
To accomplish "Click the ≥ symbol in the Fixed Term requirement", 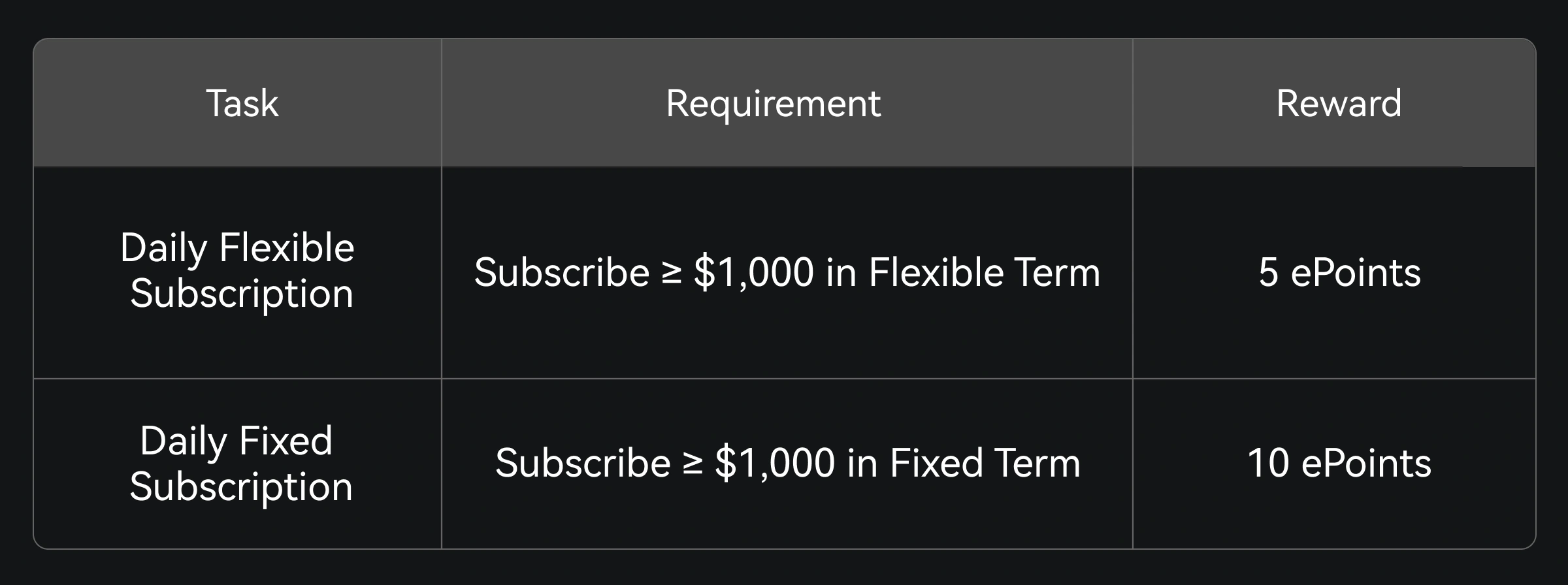I will (x=693, y=464).
